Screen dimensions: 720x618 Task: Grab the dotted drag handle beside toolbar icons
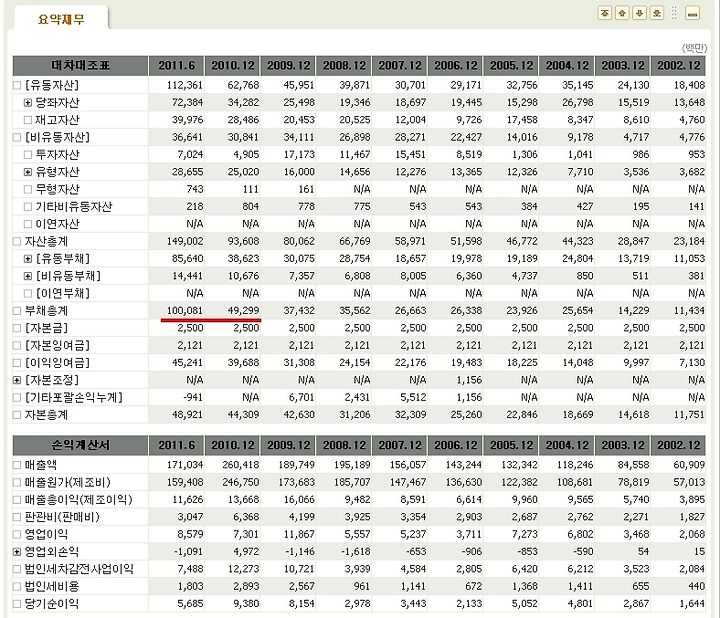pyautogui.click(x=675, y=13)
